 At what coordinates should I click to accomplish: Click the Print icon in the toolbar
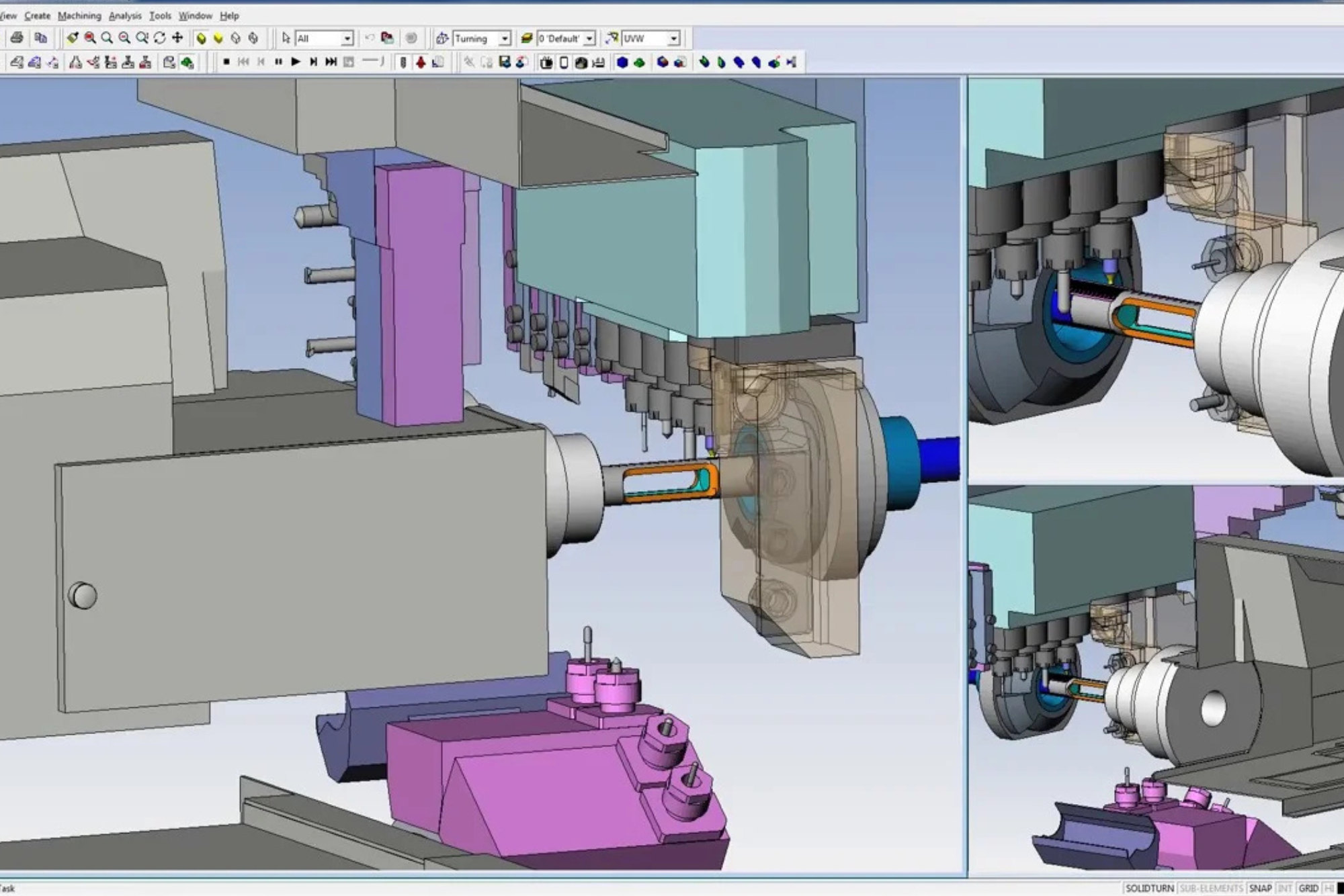(x=17, y=38)
